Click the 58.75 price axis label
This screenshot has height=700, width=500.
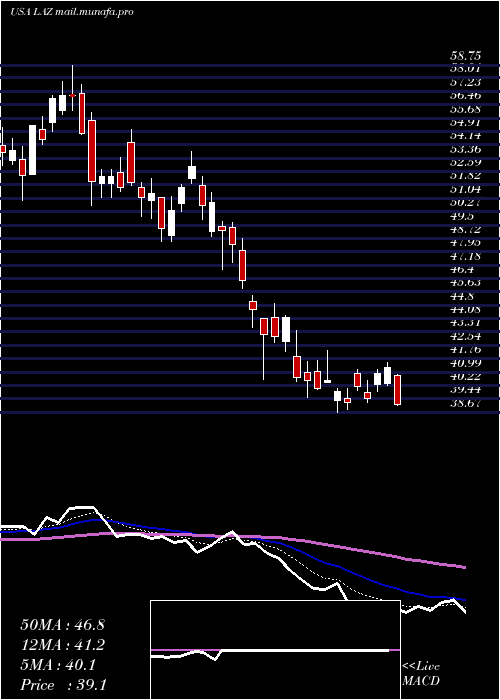click(465, 56)
